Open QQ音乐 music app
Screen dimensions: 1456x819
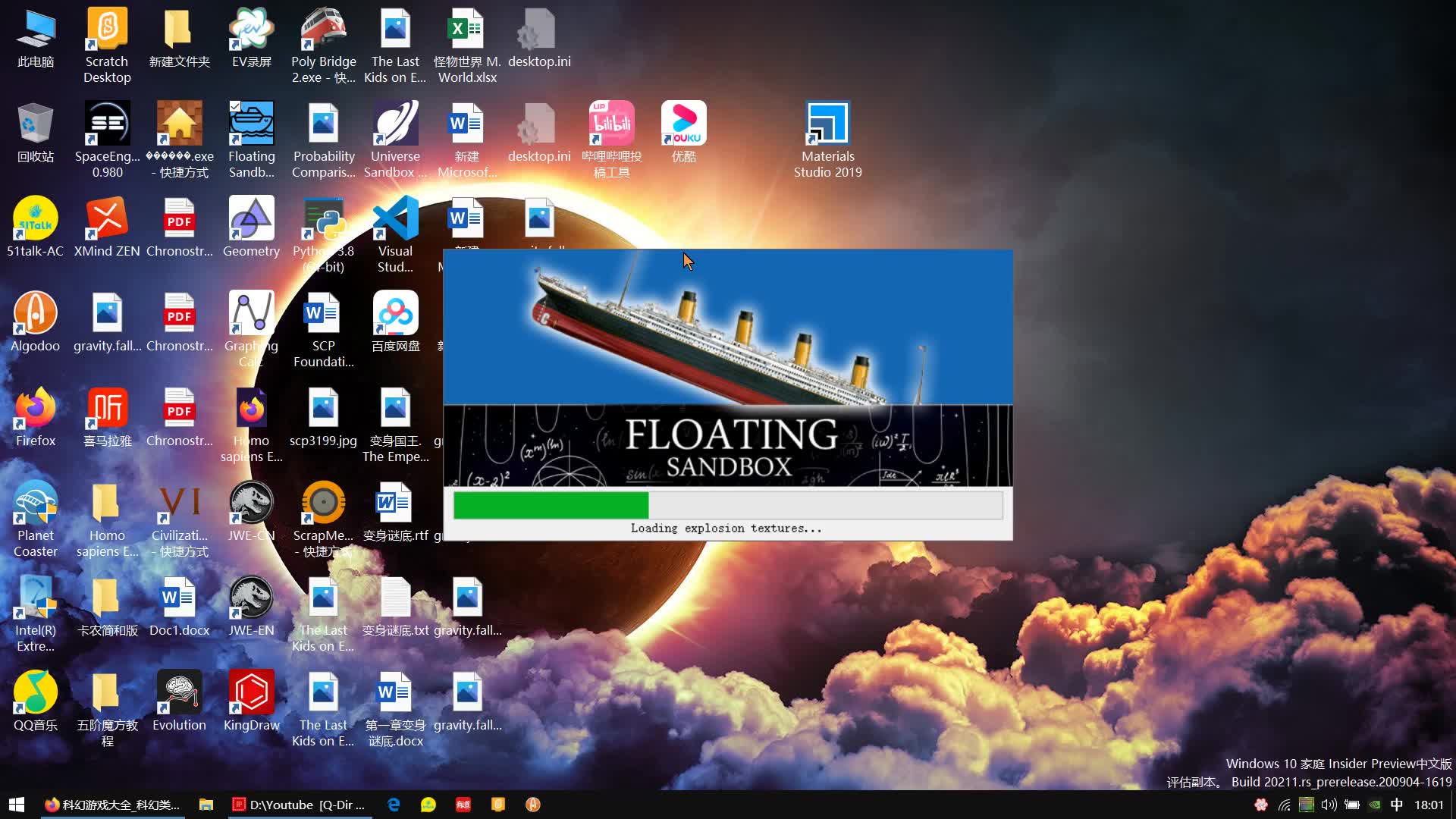coord(36,701)
